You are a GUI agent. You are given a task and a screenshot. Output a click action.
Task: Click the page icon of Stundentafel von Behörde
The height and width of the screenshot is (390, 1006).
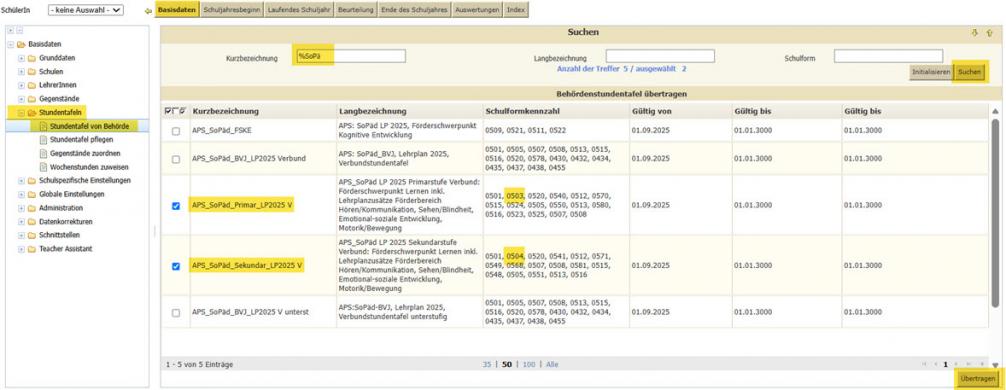click(43, 126)
